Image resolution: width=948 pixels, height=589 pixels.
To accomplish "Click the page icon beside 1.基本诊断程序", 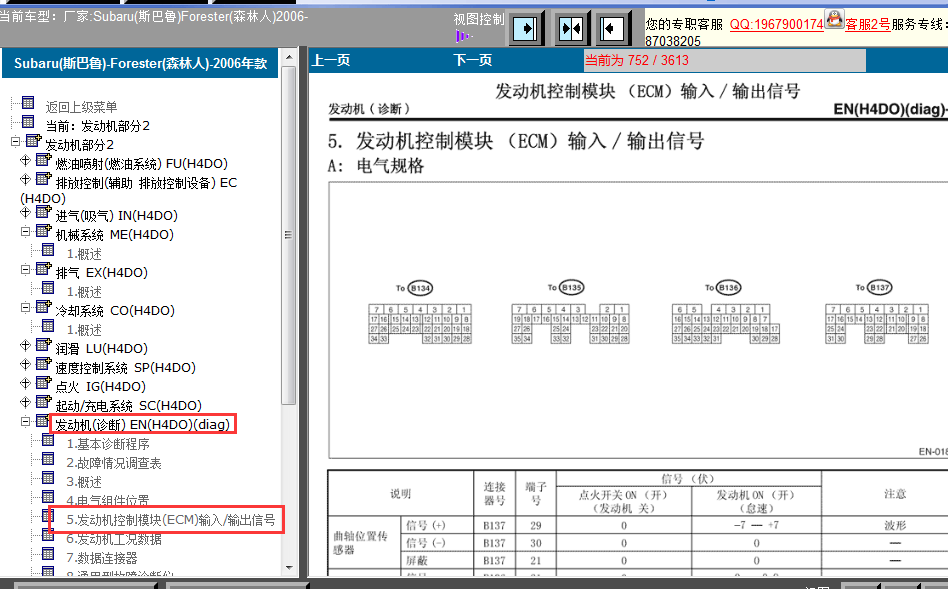I will click(48, 440).
